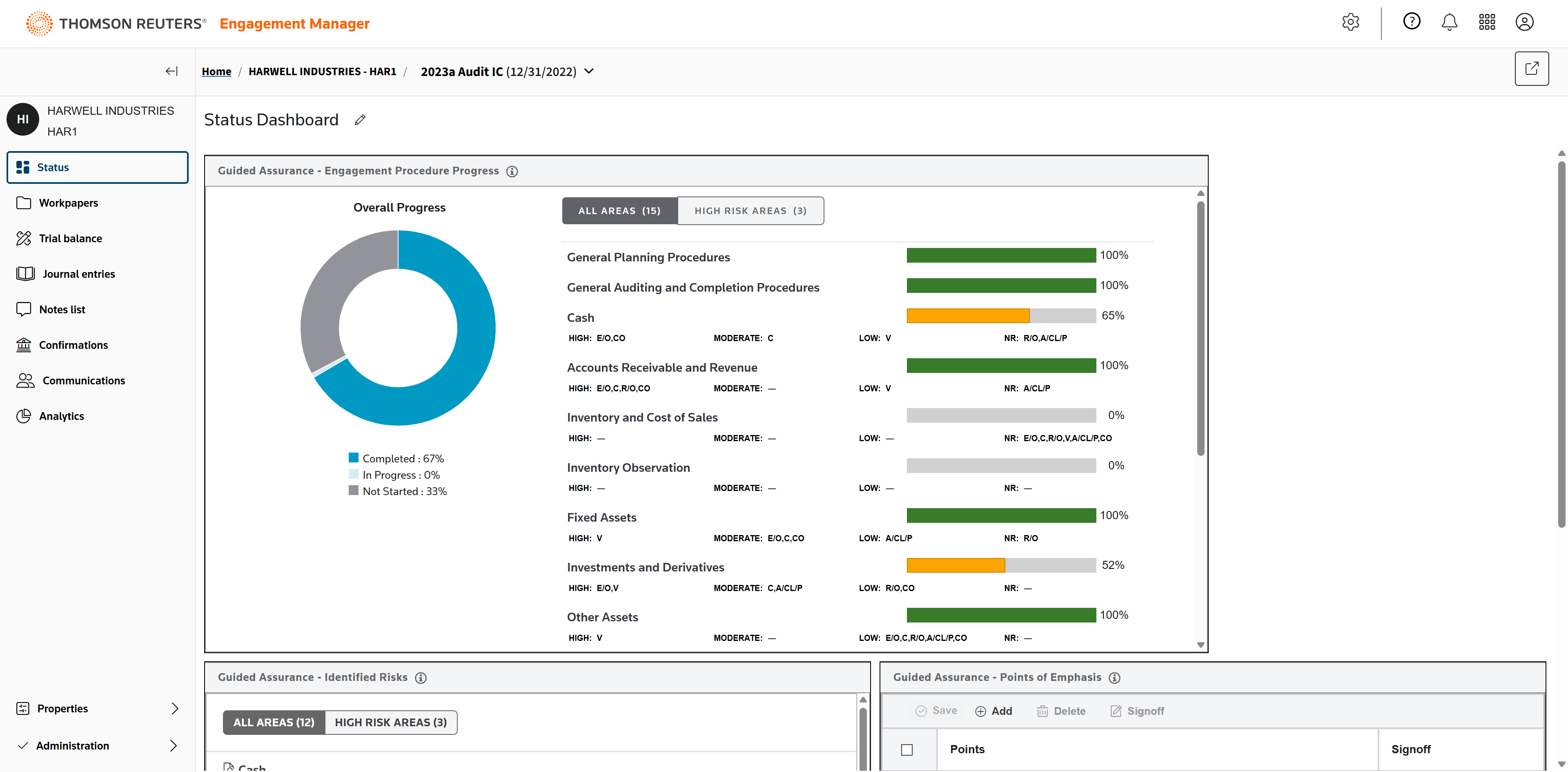1568x772 pixels.
Task: Switch to High Risk Areas (3) in progress panel
Action: [750, 211]
